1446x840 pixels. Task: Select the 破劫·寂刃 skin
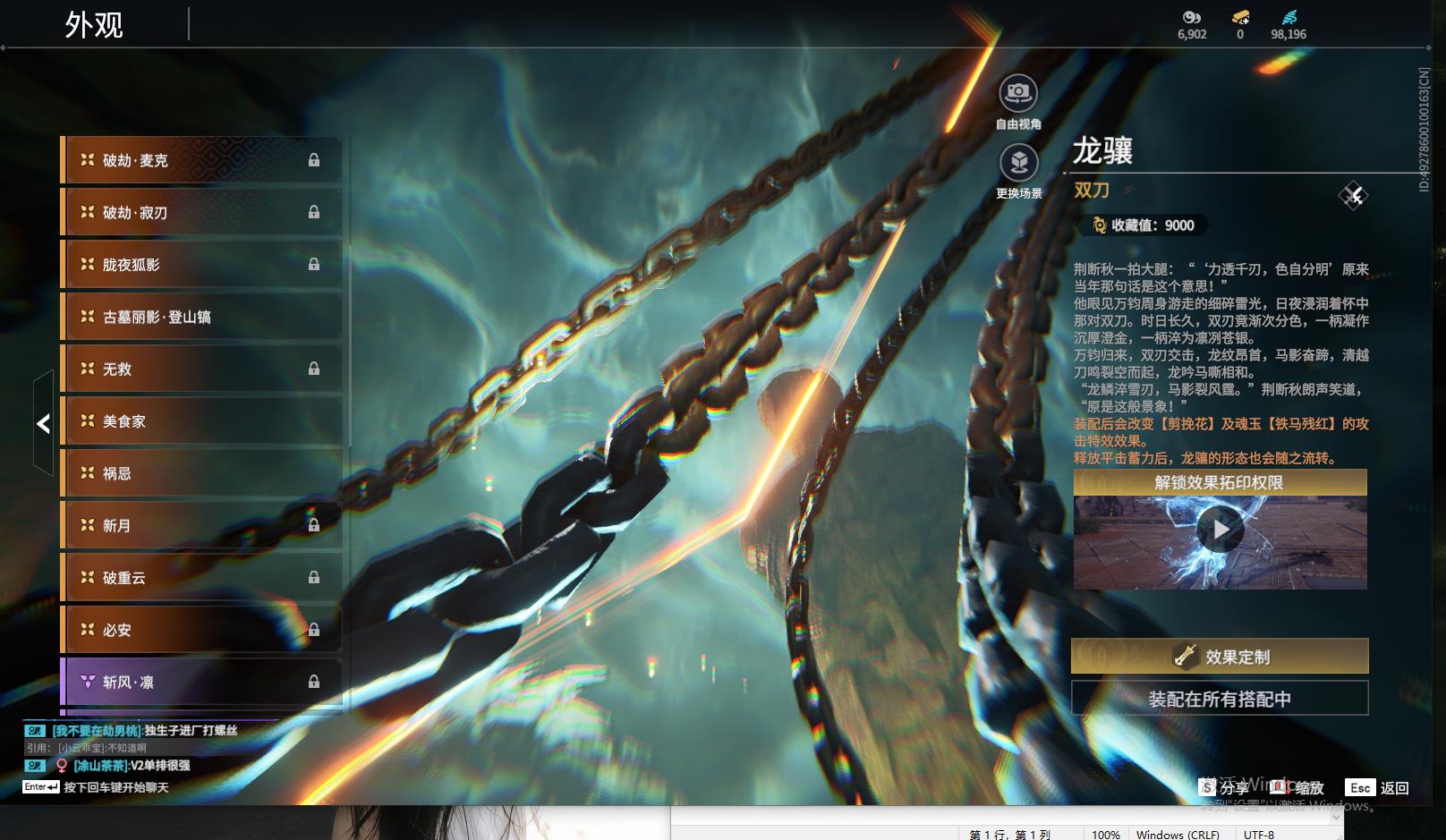201,212
